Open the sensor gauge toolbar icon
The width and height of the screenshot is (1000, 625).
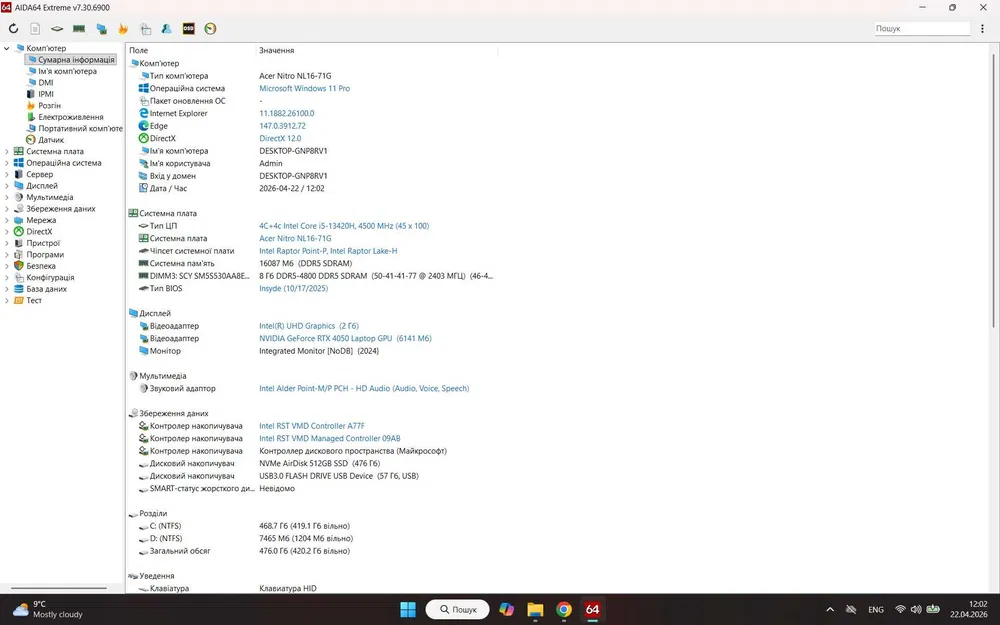click(210, 29)
